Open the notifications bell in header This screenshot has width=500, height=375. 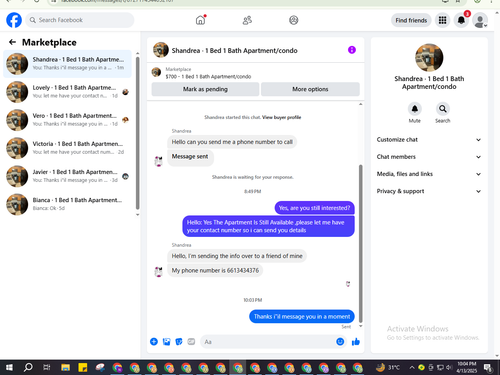pos(461,20)
